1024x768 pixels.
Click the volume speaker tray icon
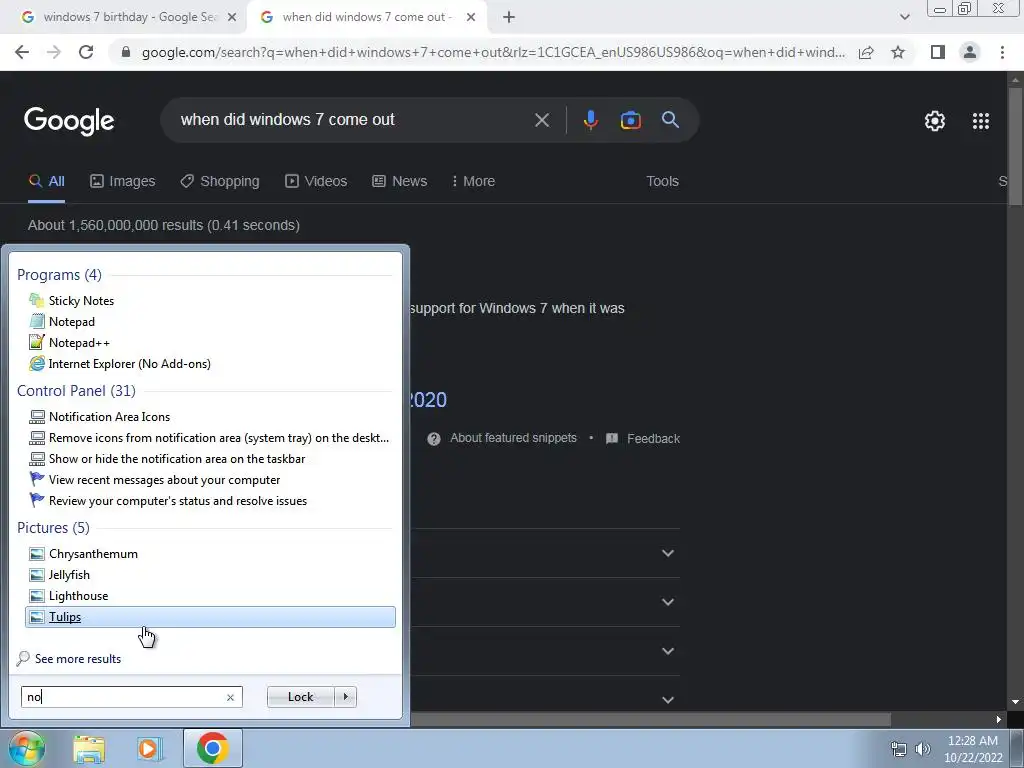(x=923, y=749)
